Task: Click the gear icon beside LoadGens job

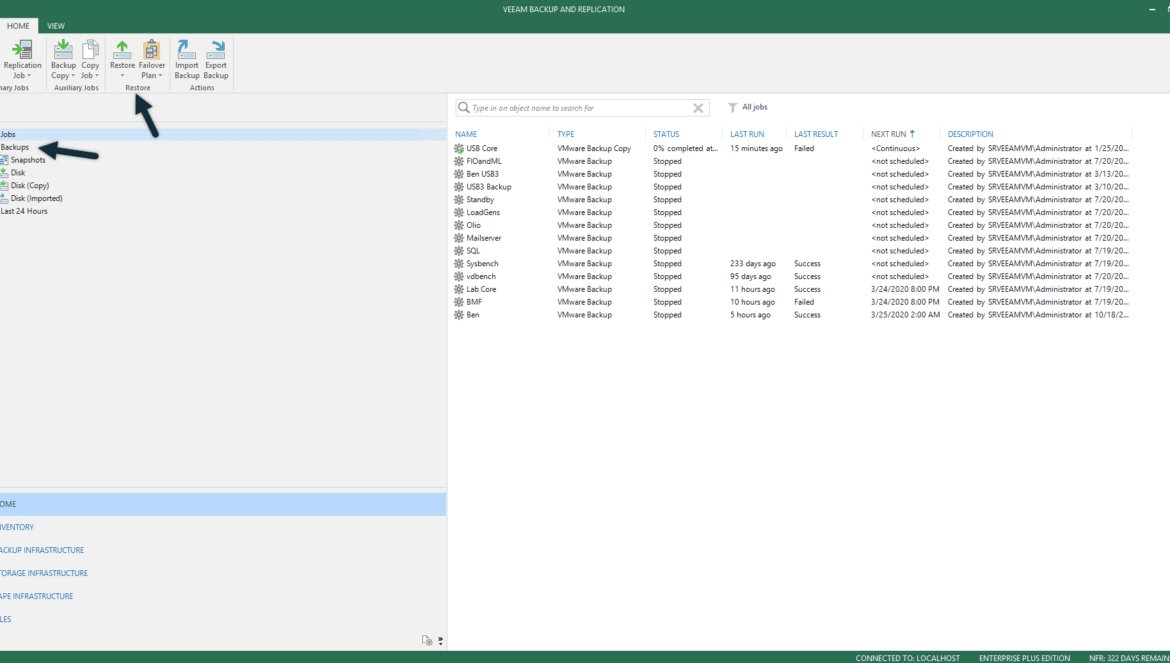Action: coord(459,213)
